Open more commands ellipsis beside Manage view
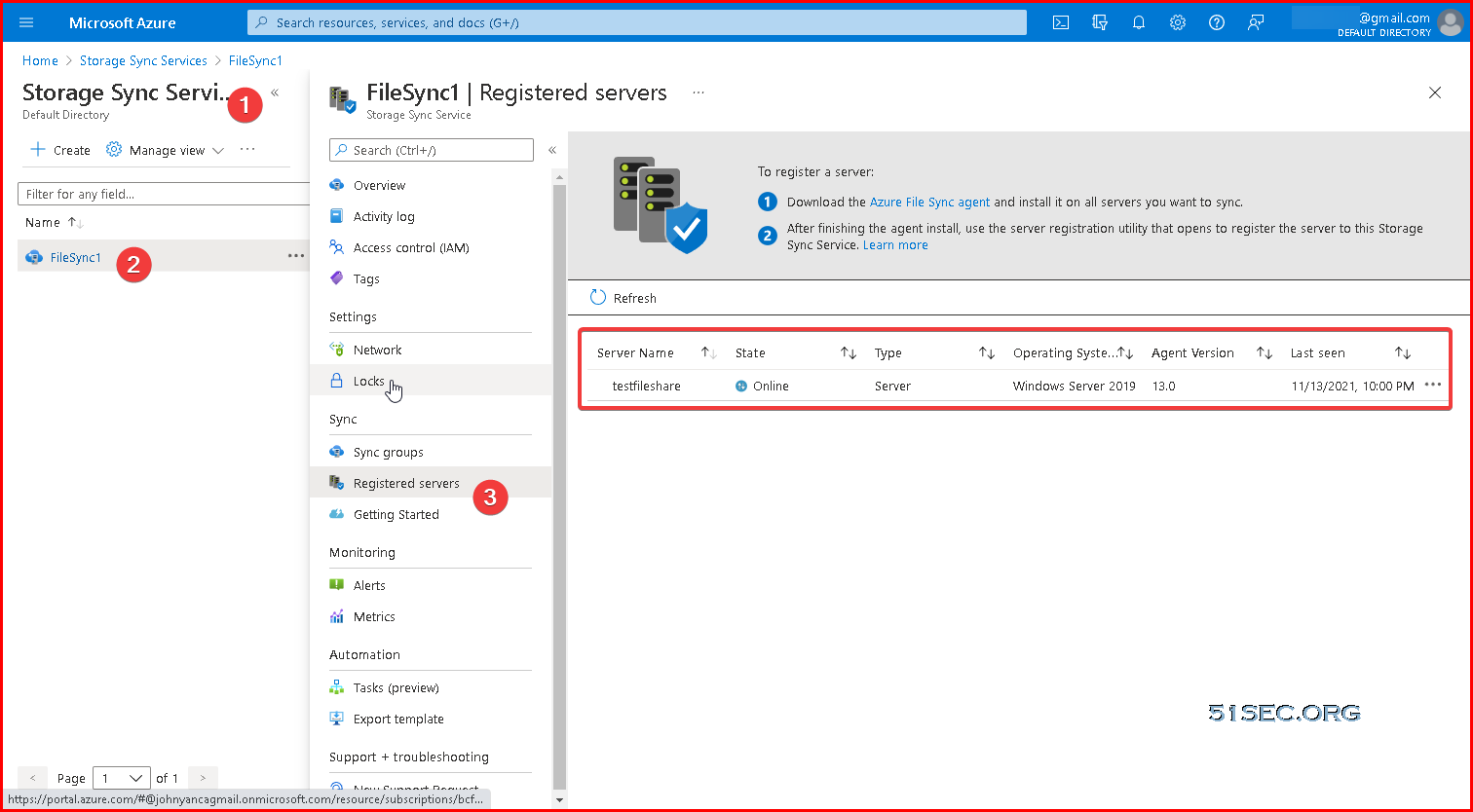This screenshot has width=1473, height=812. point(247,149)
